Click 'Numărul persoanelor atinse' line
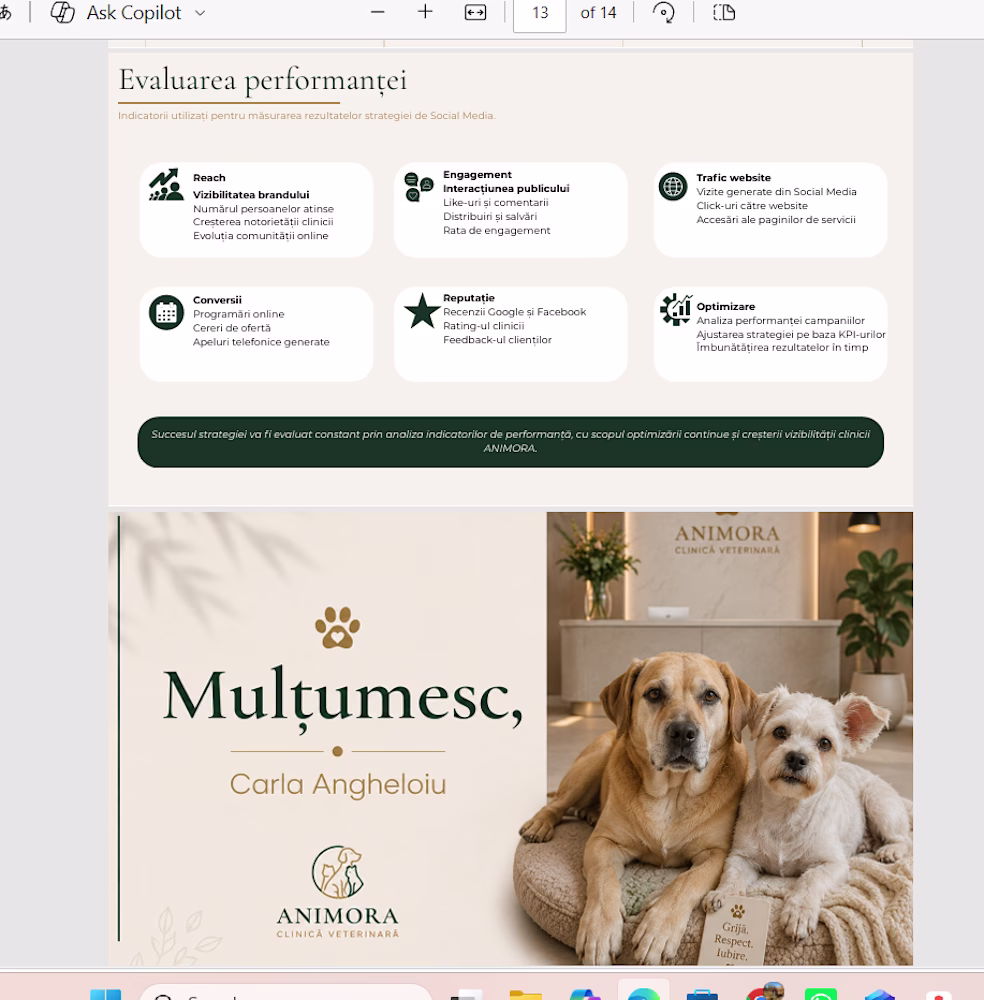Viewport: 984px width, 1000px height. (263, 209)
